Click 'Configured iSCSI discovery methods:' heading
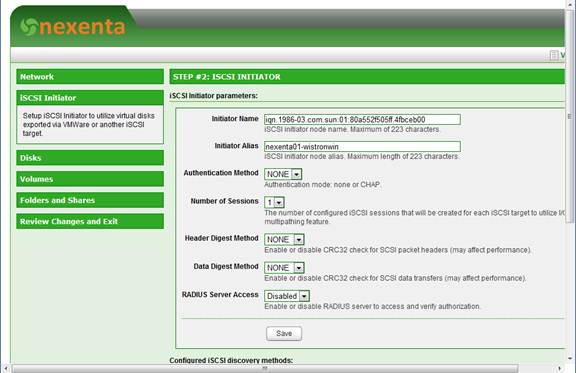 [x=231, y=360]
